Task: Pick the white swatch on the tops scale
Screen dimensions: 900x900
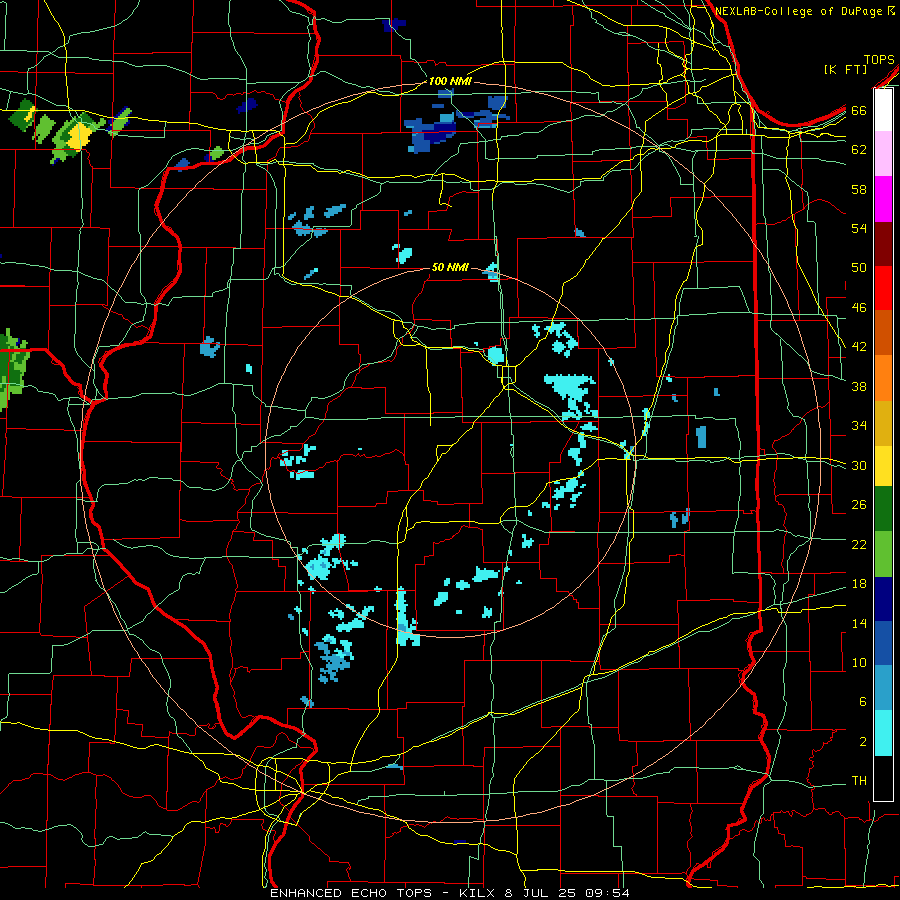Action: 883,110
